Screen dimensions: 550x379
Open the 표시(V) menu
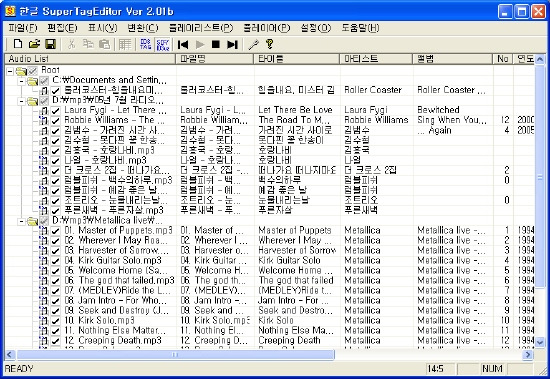pos(102,28)
